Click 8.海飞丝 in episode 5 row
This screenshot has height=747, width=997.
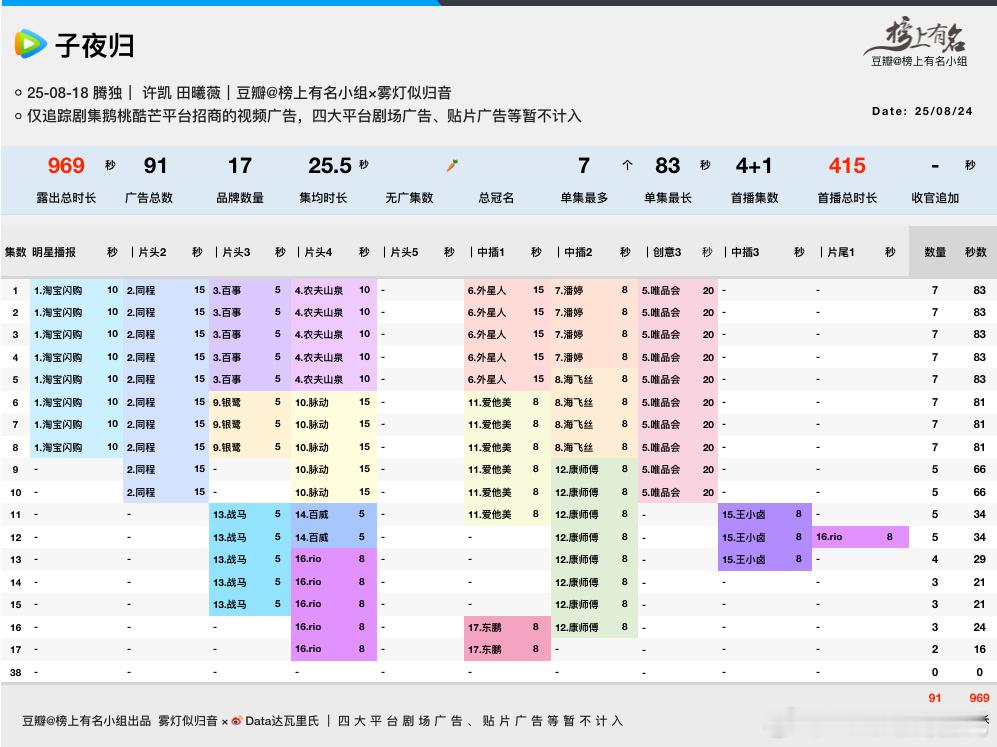[574, 380]
